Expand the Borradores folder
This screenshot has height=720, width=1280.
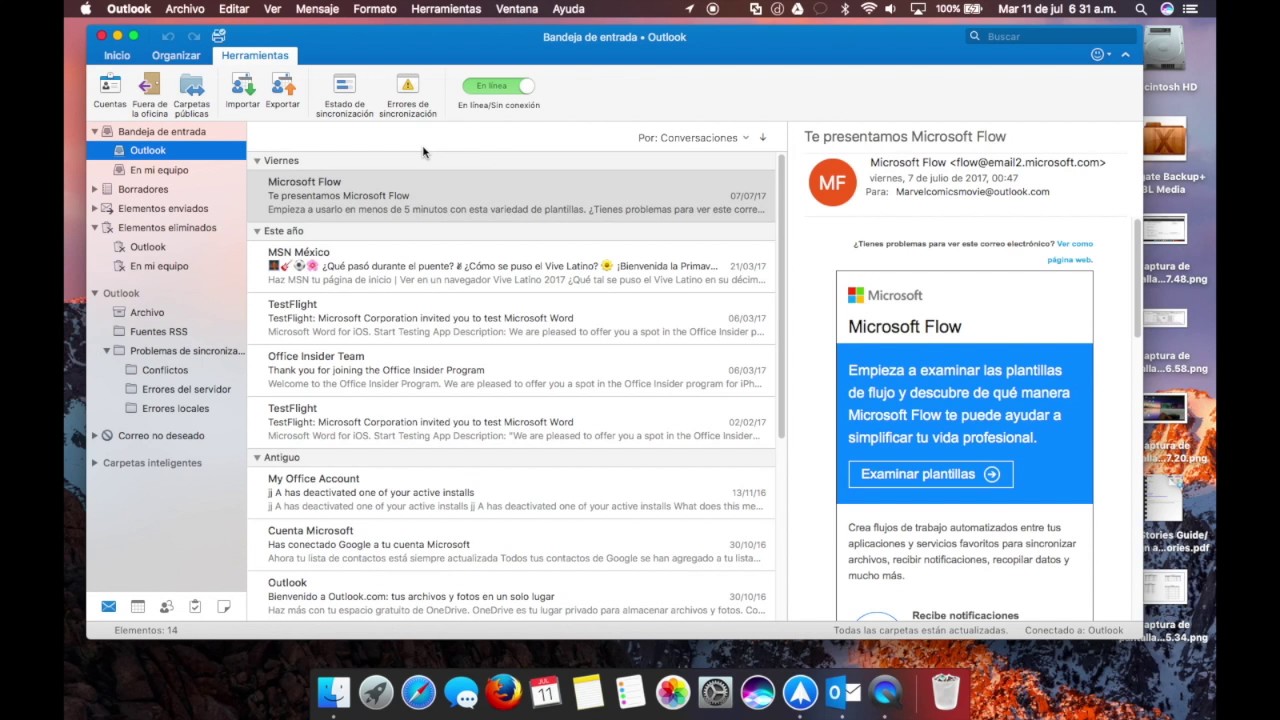[95, 189]
